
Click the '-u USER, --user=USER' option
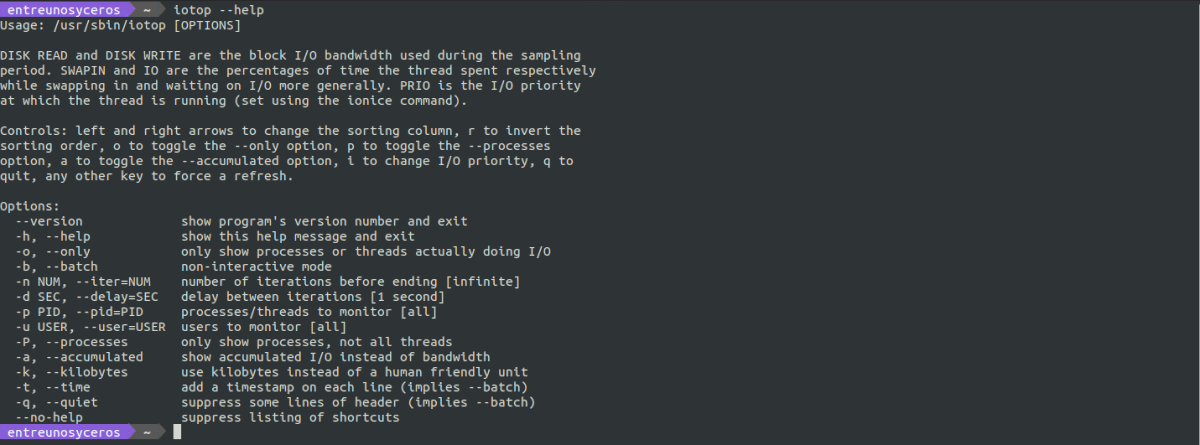pyautogui.click(x=91, y=327)
